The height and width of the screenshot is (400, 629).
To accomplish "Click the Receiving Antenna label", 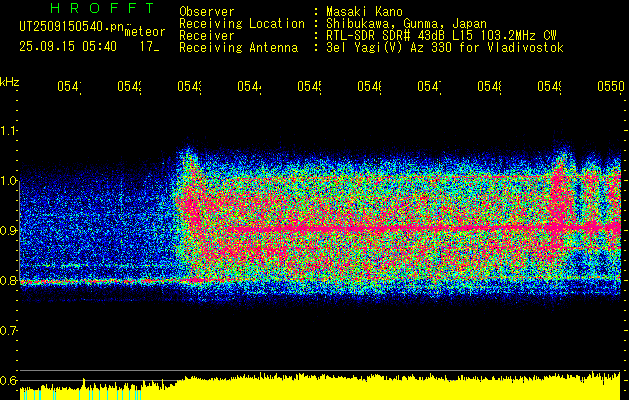I will 238,48.
